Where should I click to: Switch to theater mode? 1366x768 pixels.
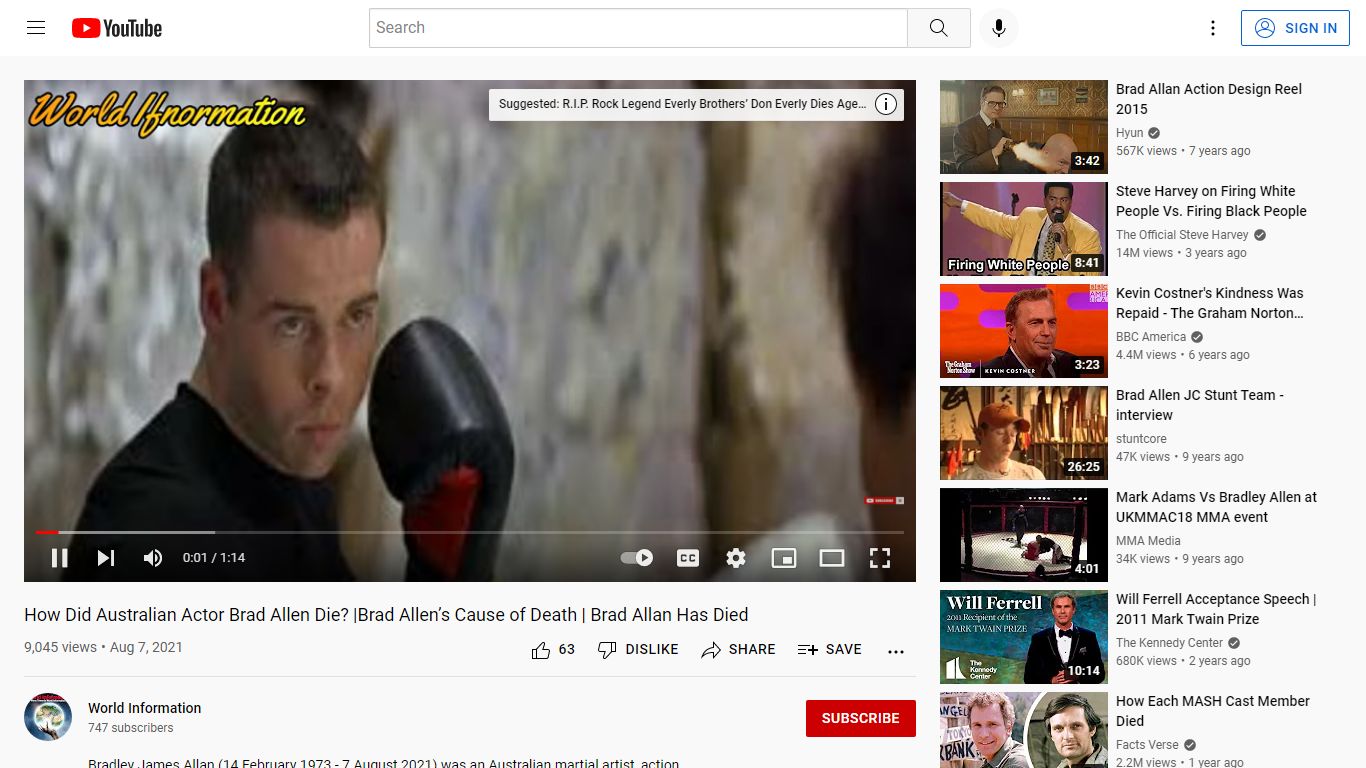(832, 558)
